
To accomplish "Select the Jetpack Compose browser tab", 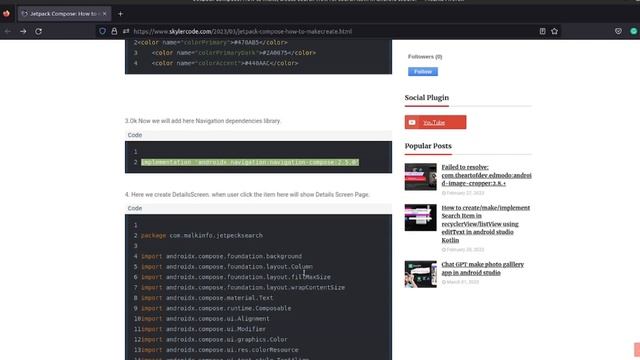I will click(x=64, y=14).
